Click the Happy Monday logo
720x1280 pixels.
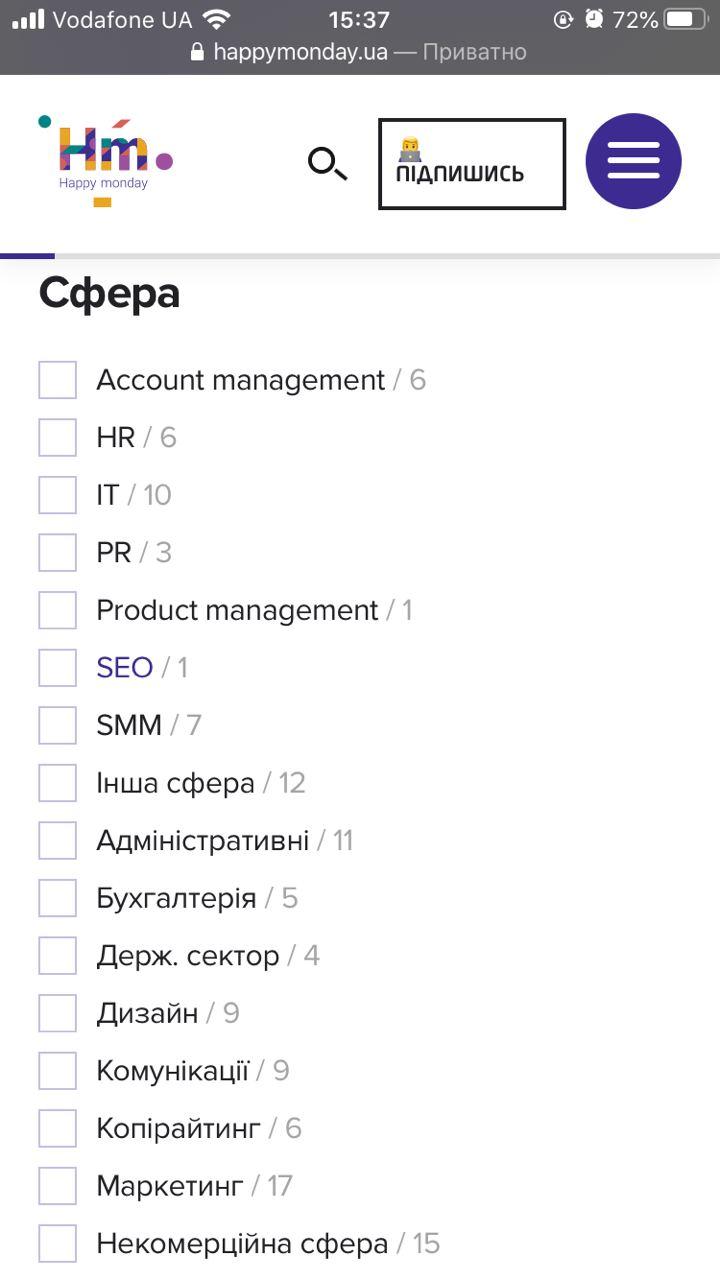[104, 155]
